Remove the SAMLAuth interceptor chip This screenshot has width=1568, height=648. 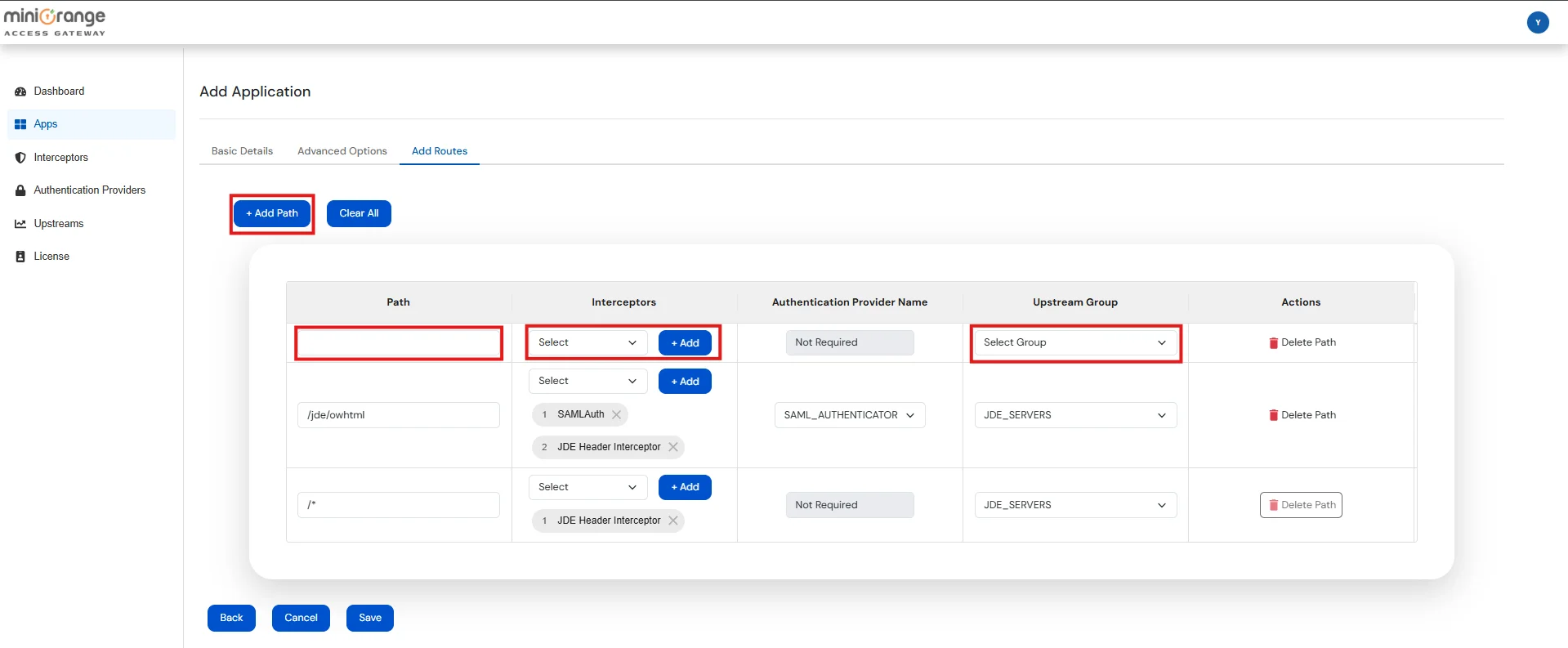point(617,415)
